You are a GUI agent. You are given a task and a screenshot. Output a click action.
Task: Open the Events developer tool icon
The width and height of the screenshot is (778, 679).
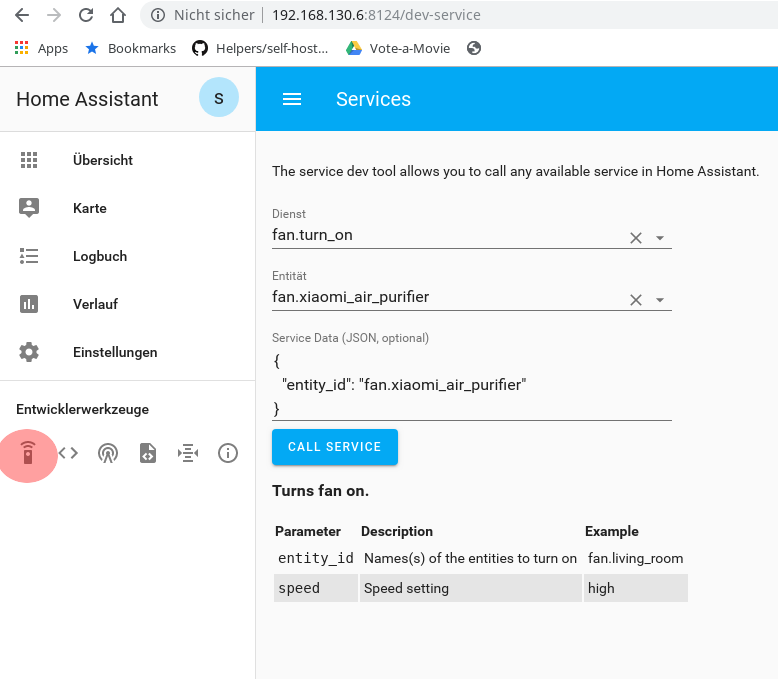coord(108,453)
